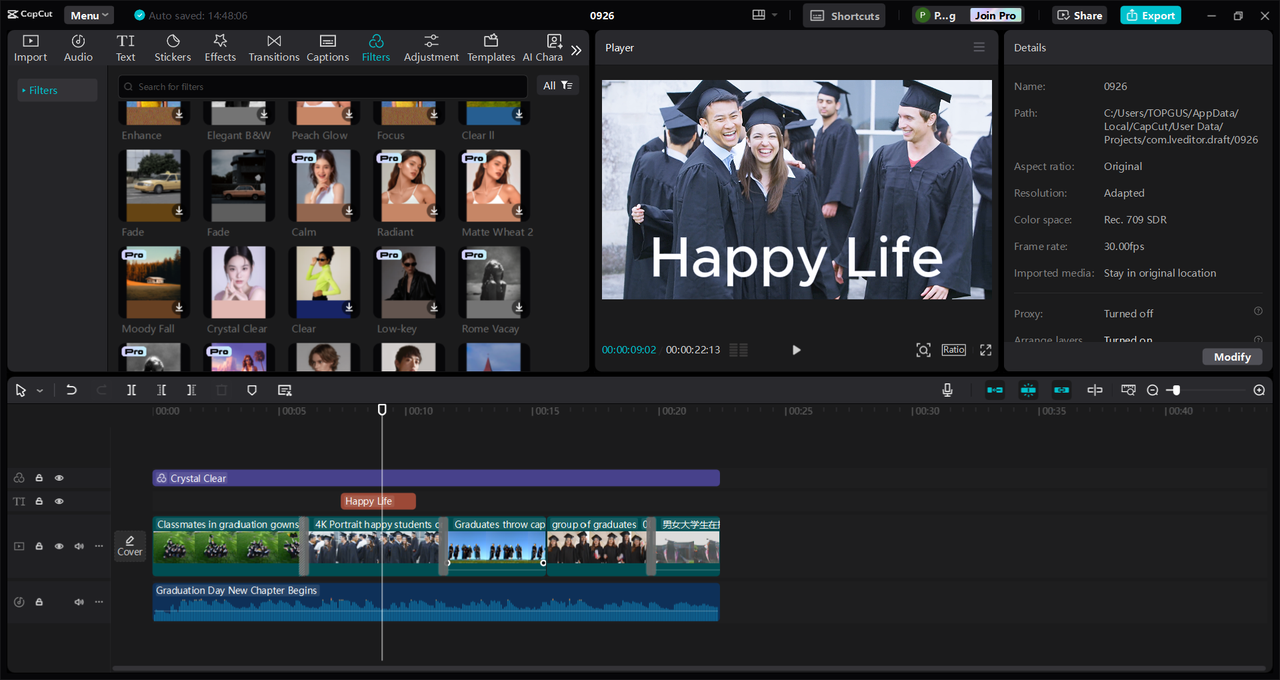Select the Moody Fall filter thumbnail
The height and width of the screenshot is (680, 1280).
pyautogui.click(x=152, y=282)
